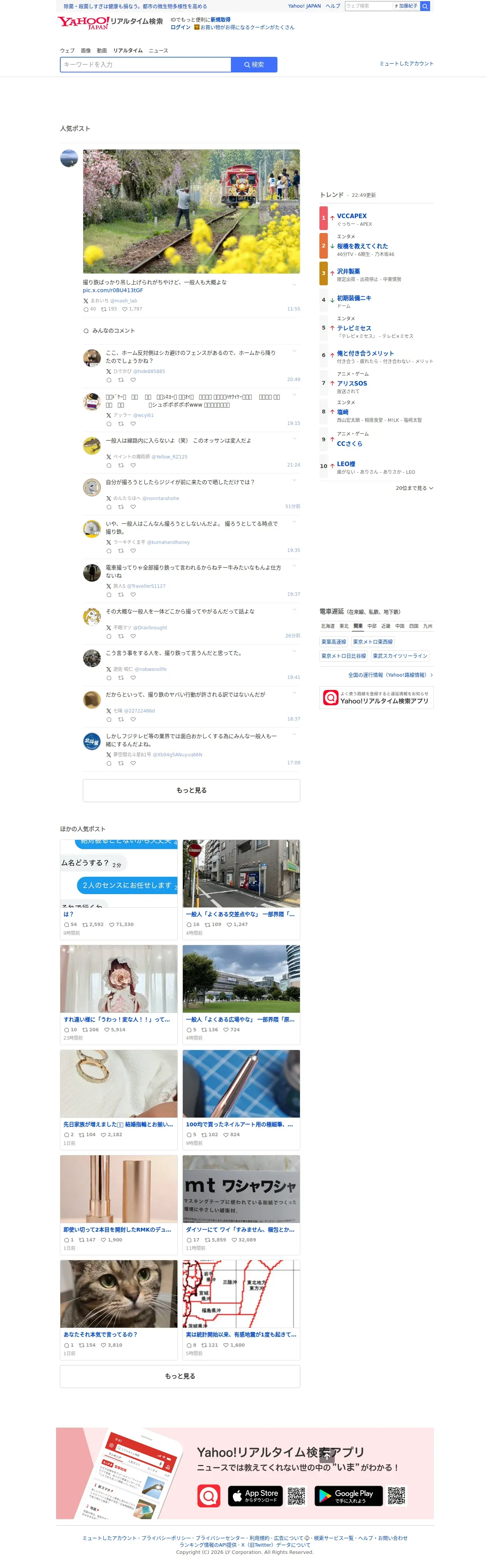Image resolution: width=490 pixels, height=1568 pixels.
Task: Click retweet icon on @hide885885 comment
Action: (121, 380)
